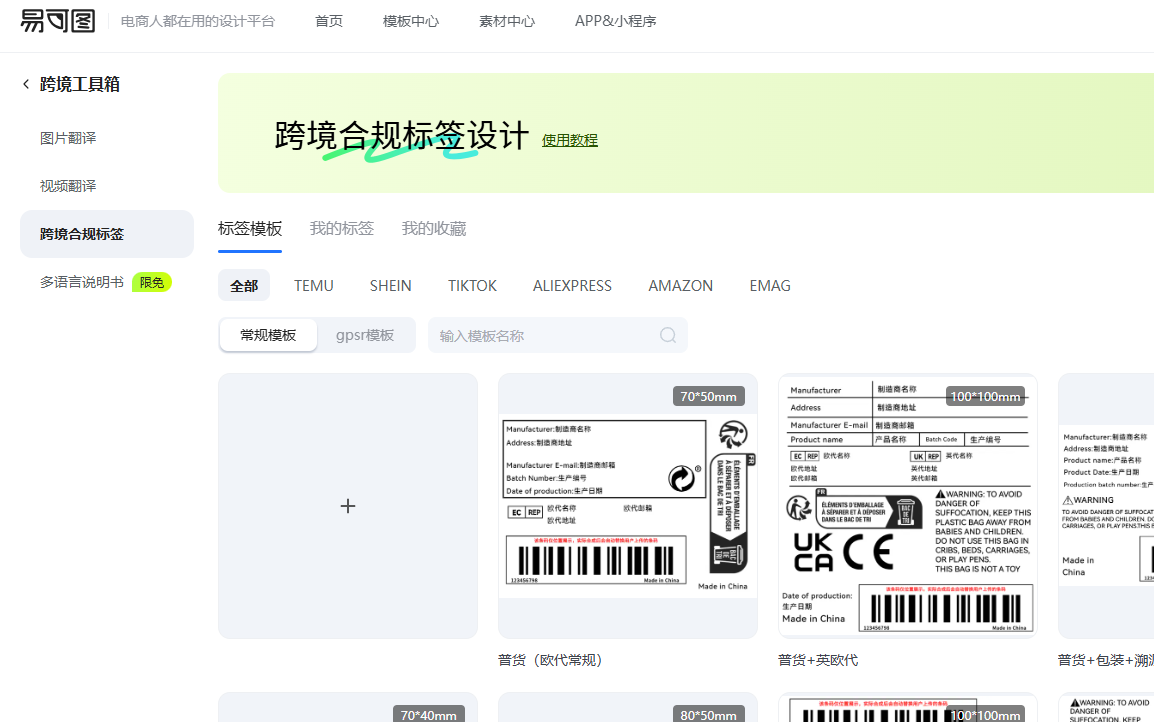Open the APP&小程序 nav item
This screenshot has height=722, width=1154.
coord(615,21)
